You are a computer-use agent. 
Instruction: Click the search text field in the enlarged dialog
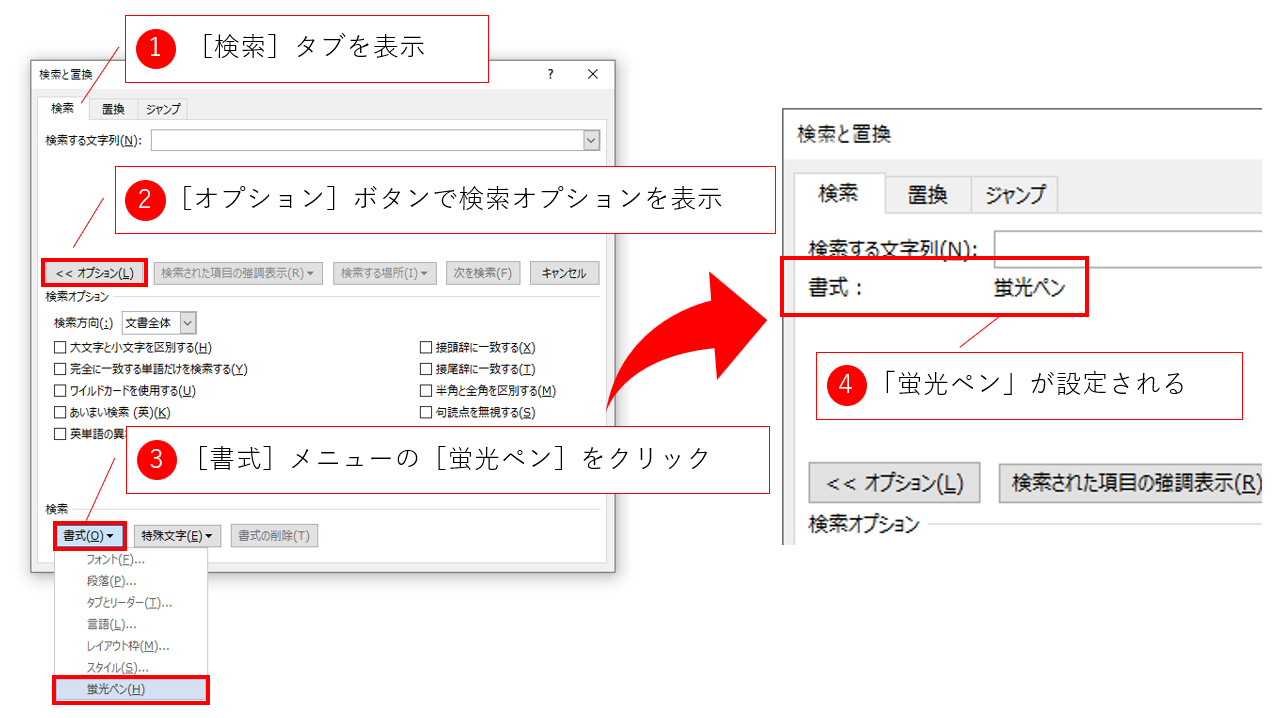tap(1128, 249)
